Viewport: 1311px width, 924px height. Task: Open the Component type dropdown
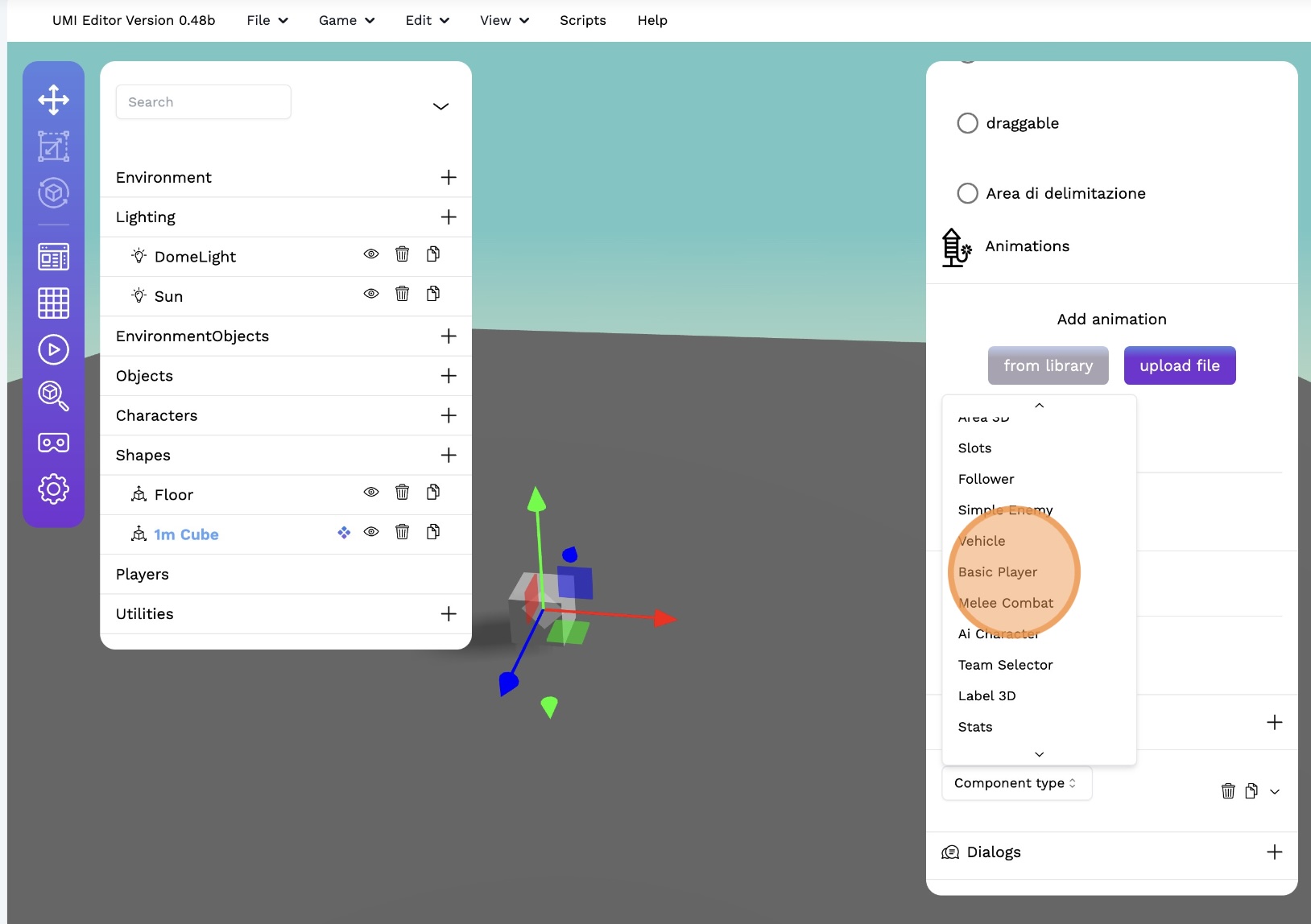click(x=1016, y=783)
